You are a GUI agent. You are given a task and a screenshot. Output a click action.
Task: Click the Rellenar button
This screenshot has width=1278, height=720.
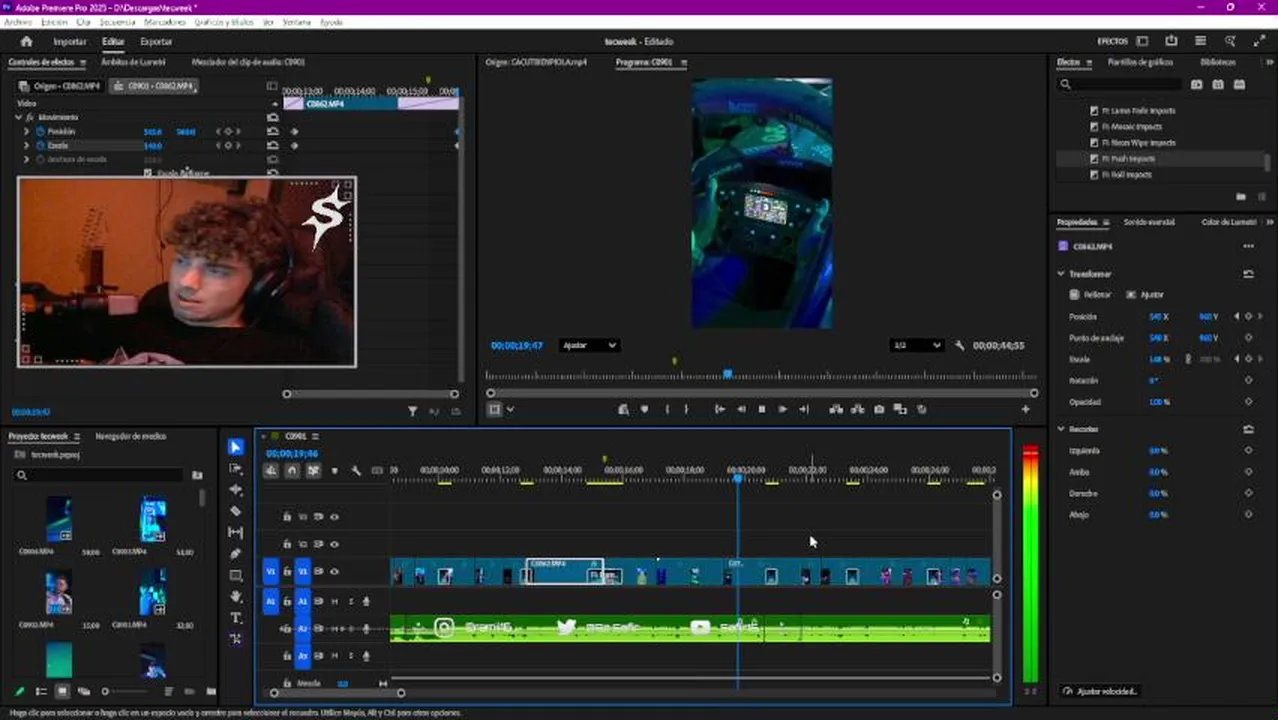tap(1090, 294)
